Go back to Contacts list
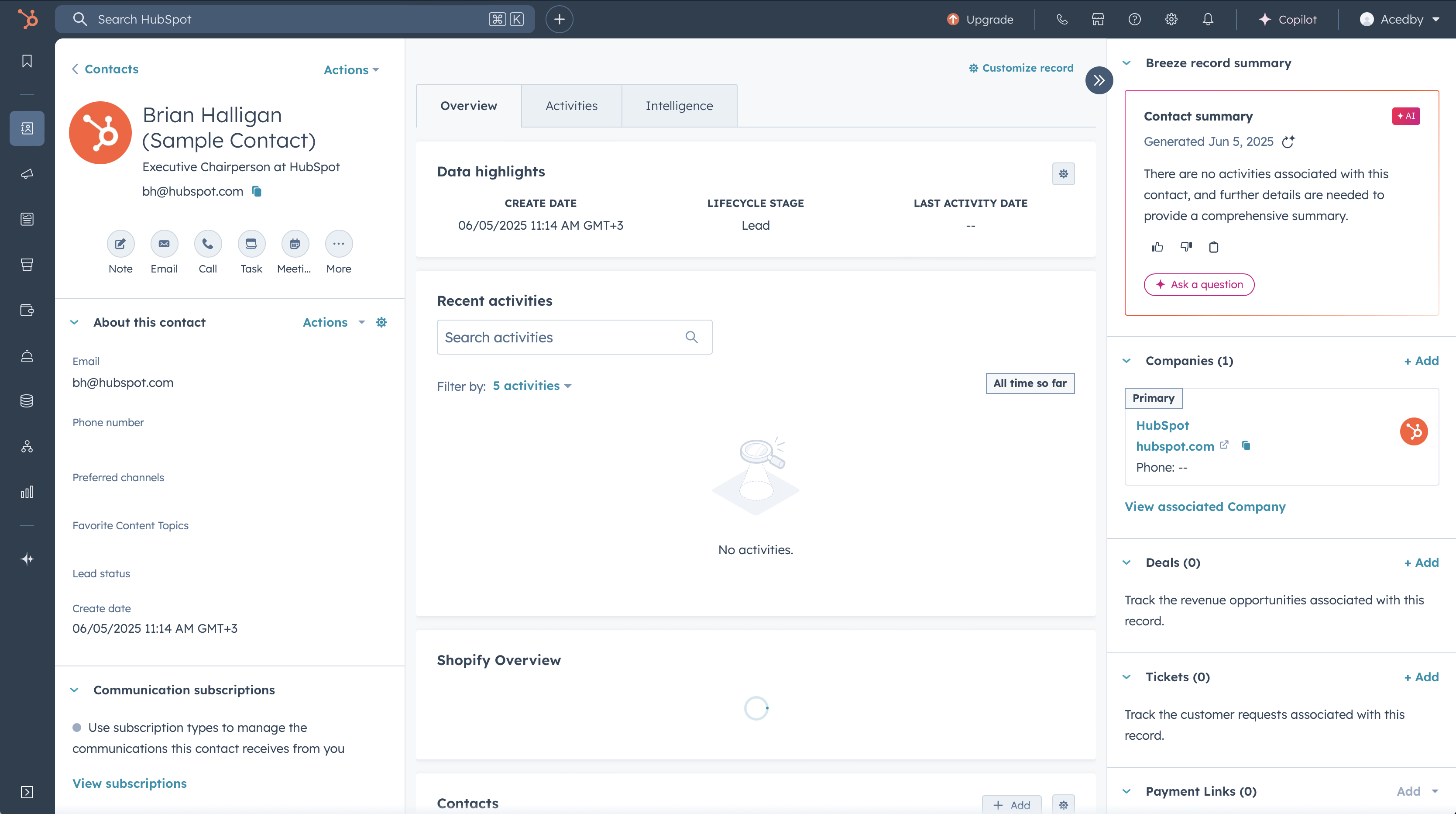This screenshot has height=814, width=1456. (105, 69)
